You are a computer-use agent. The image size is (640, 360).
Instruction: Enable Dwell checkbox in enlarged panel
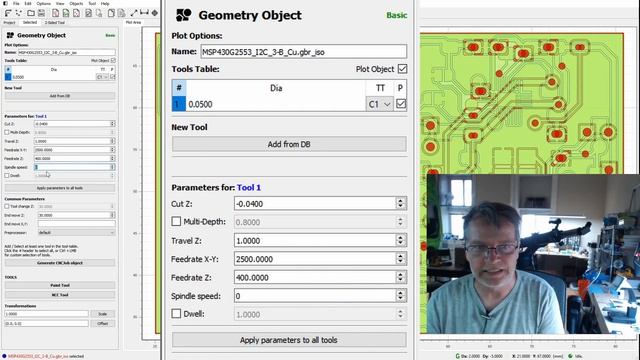coord(176,313)
